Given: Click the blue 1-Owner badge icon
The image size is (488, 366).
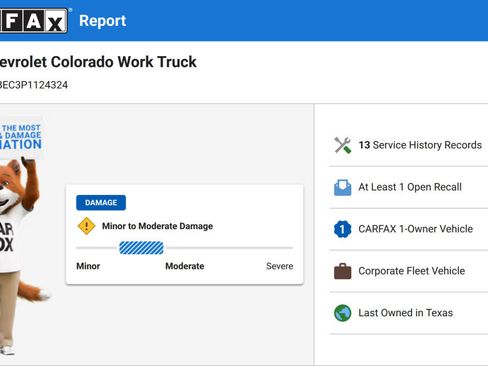Looking at the screenshot, I should [x=343, y=229].
